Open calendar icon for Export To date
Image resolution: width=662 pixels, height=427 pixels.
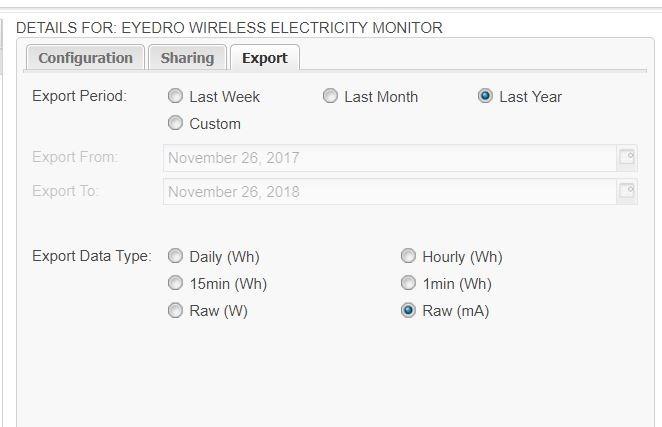(627, 191)
